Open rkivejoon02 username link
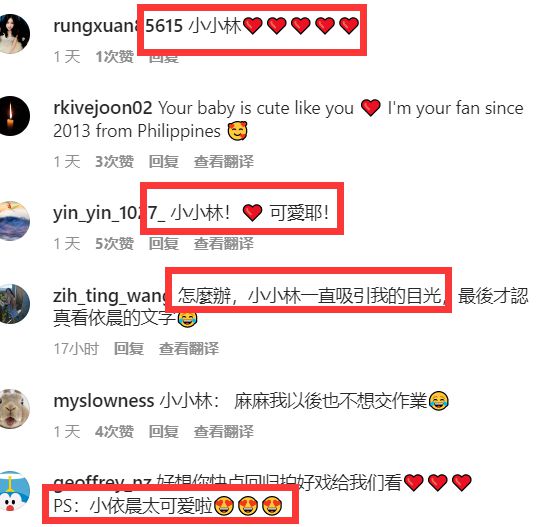Viewport: 544px width, 527px height. click(103, 108)
